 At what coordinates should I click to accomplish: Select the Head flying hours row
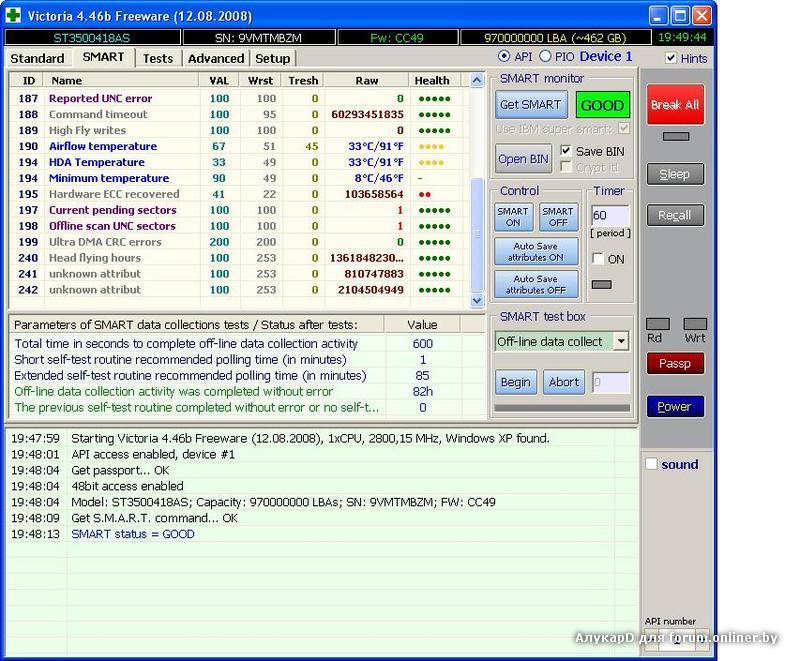pyautogui.click(x=239, y=258)
